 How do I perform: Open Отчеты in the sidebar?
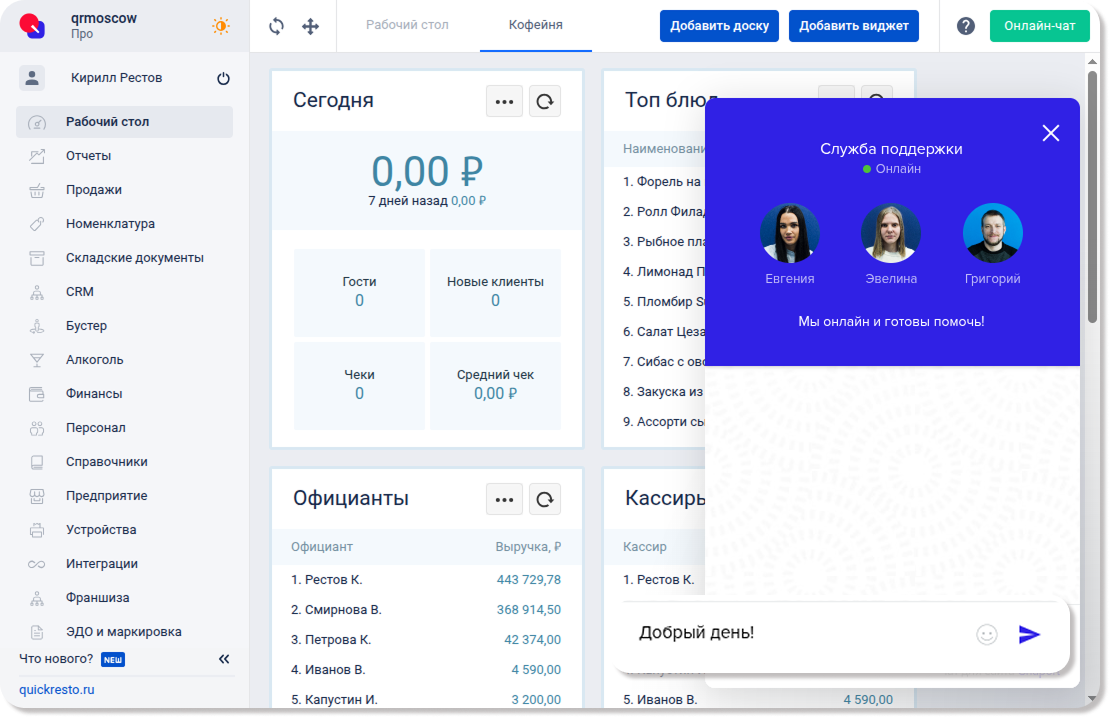pos(88,156)
